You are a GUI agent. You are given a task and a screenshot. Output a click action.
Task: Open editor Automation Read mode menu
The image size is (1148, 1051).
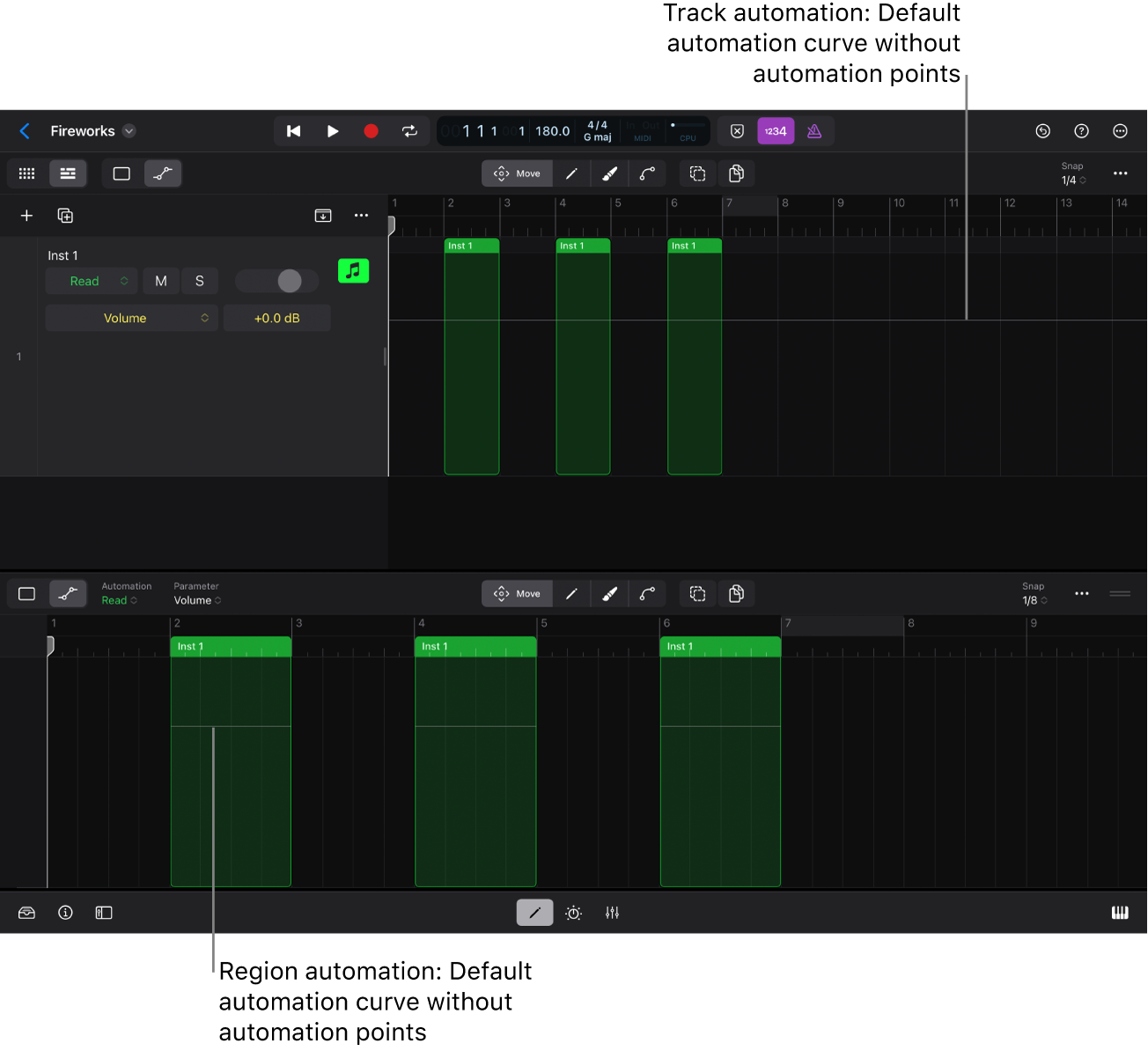120,600
